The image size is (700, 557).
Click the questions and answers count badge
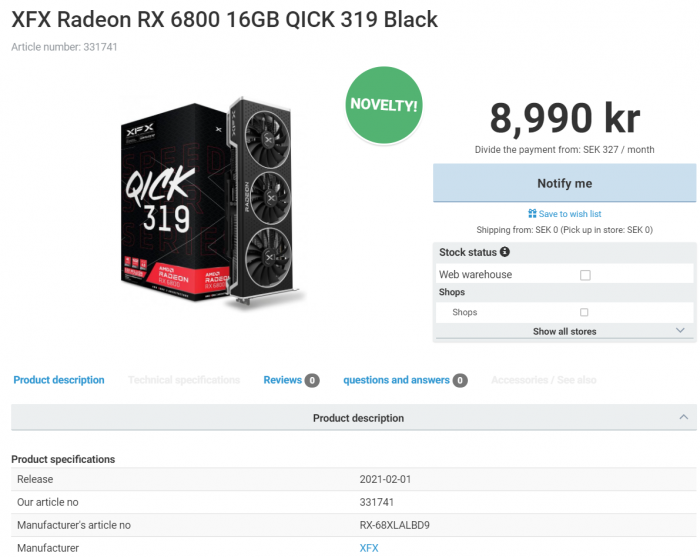tap(460, 381)
